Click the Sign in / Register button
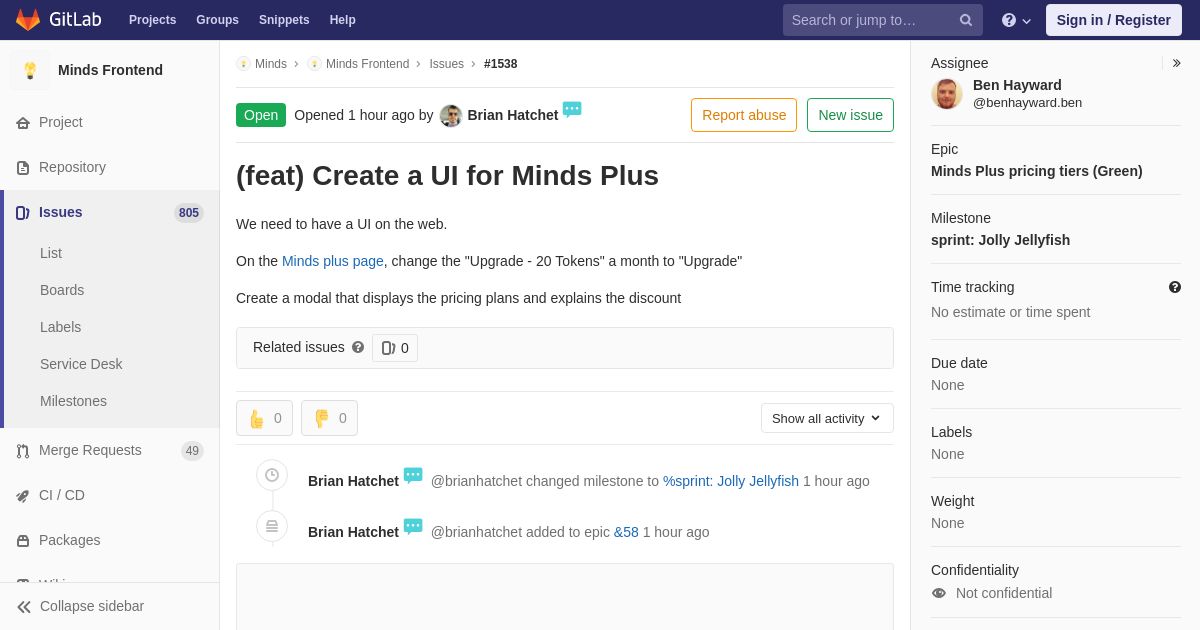This screenshot has width=1200, height=630. 1113,20
